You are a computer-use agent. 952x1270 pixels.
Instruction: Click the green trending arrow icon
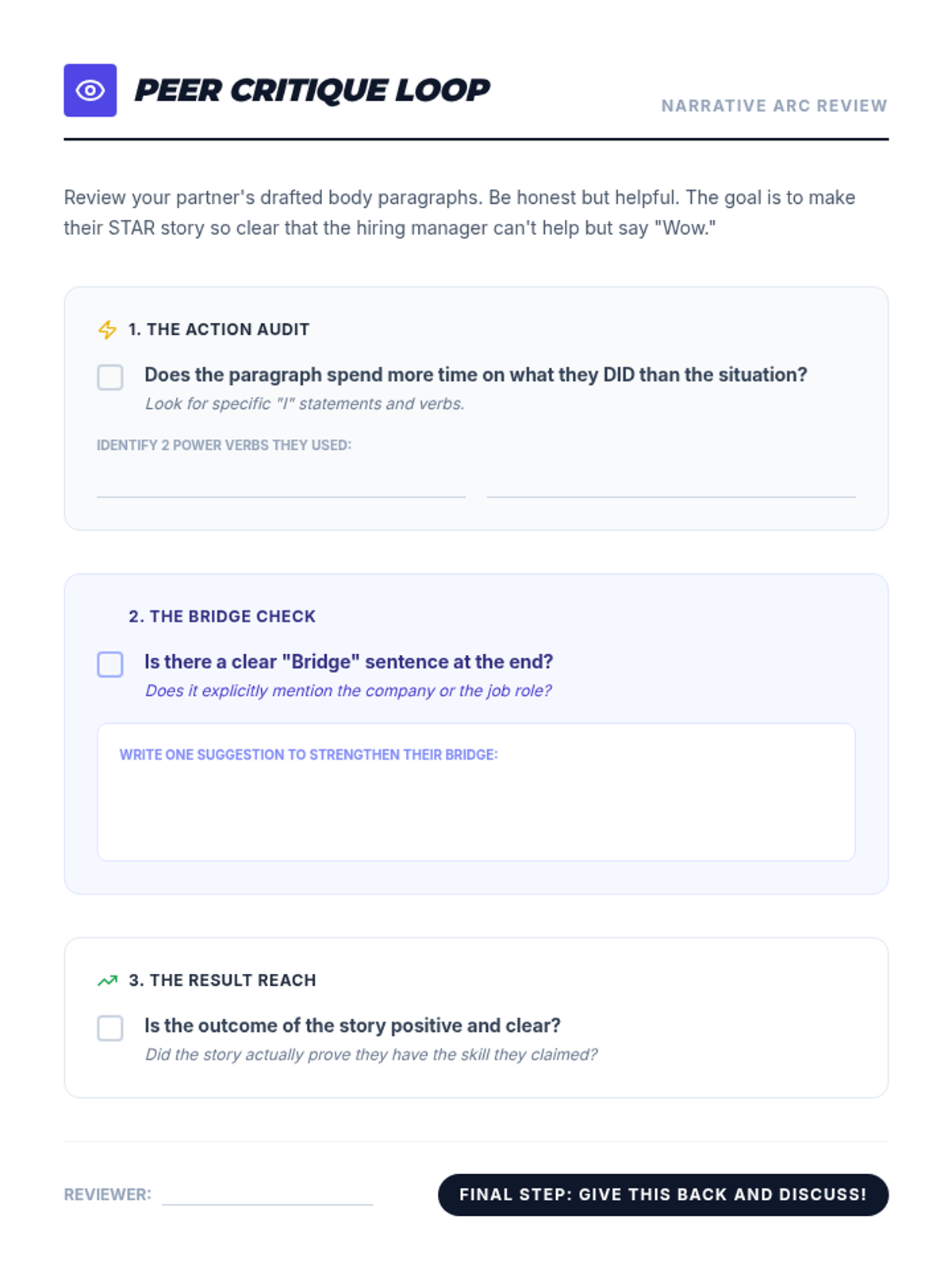coord(107,981)
